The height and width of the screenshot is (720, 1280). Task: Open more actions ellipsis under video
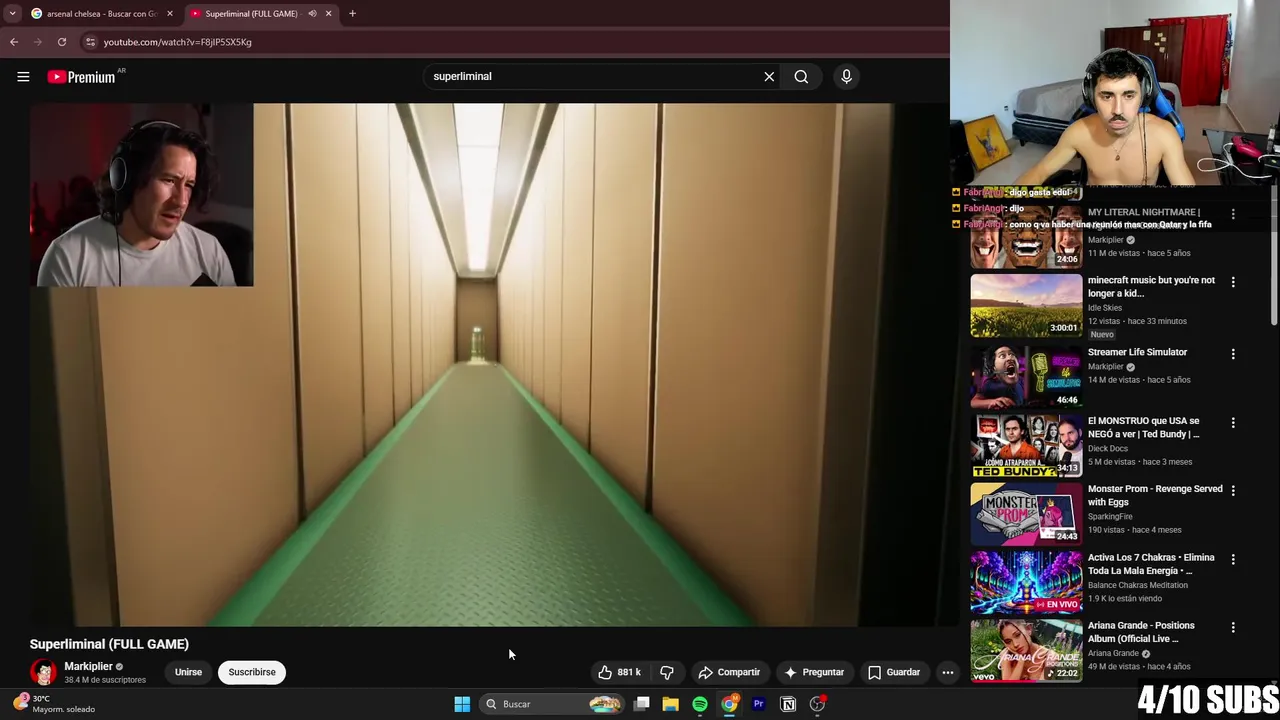[948, 672]
